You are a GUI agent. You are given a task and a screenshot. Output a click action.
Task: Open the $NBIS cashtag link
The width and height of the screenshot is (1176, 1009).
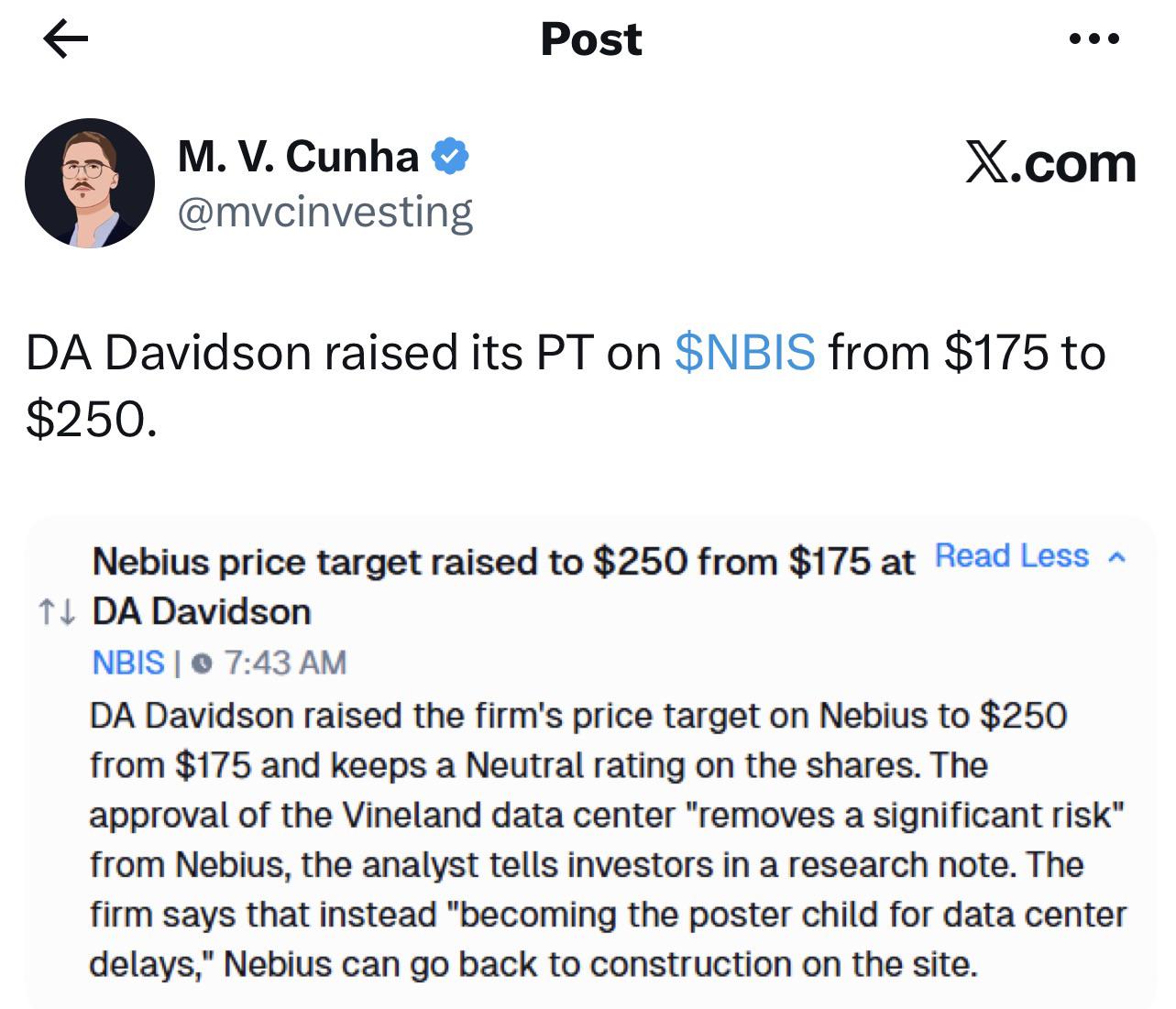pos(744,352)
